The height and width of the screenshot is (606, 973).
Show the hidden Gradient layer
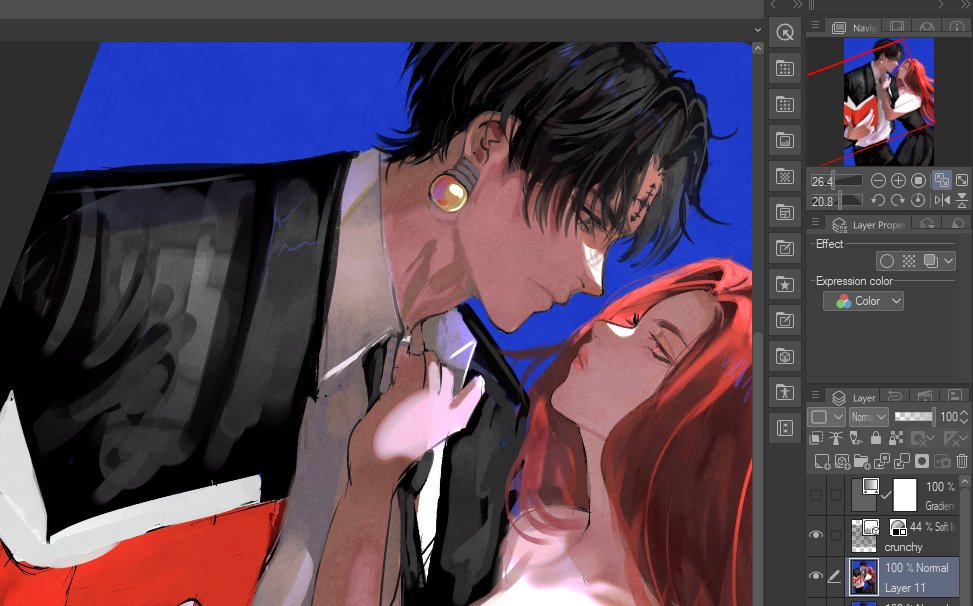click(x=816, y=494)
